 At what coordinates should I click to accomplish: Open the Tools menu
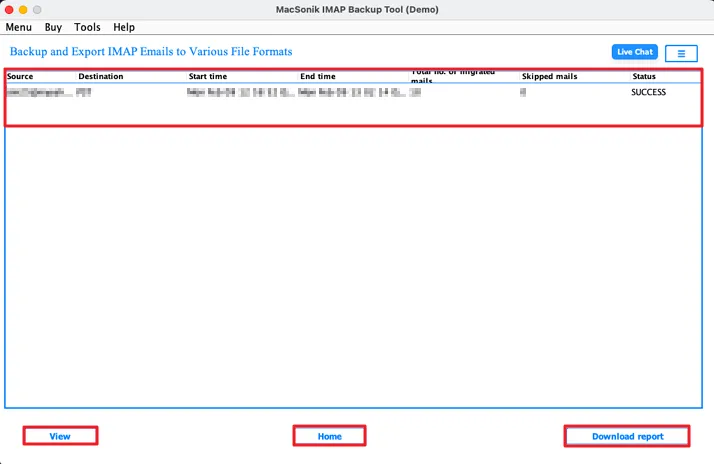87,27
